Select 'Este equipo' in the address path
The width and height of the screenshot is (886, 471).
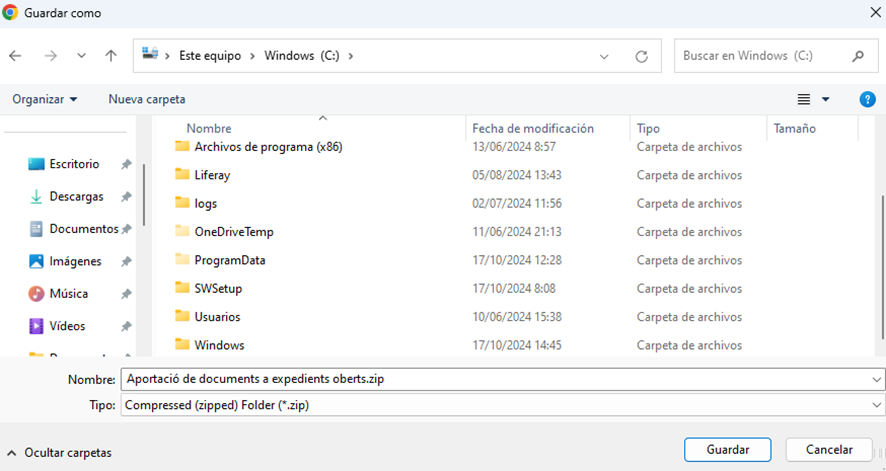(x=210, y=56)
